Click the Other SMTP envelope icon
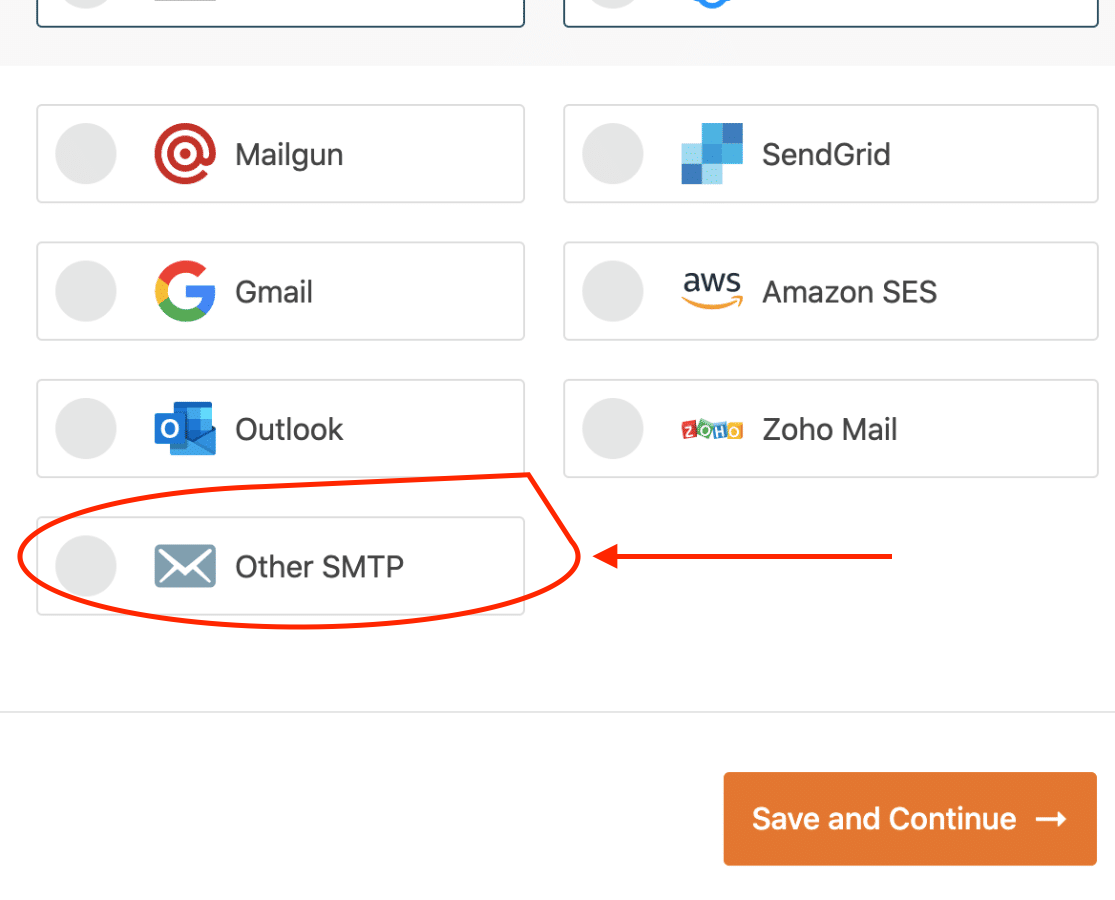 (185, 566)
